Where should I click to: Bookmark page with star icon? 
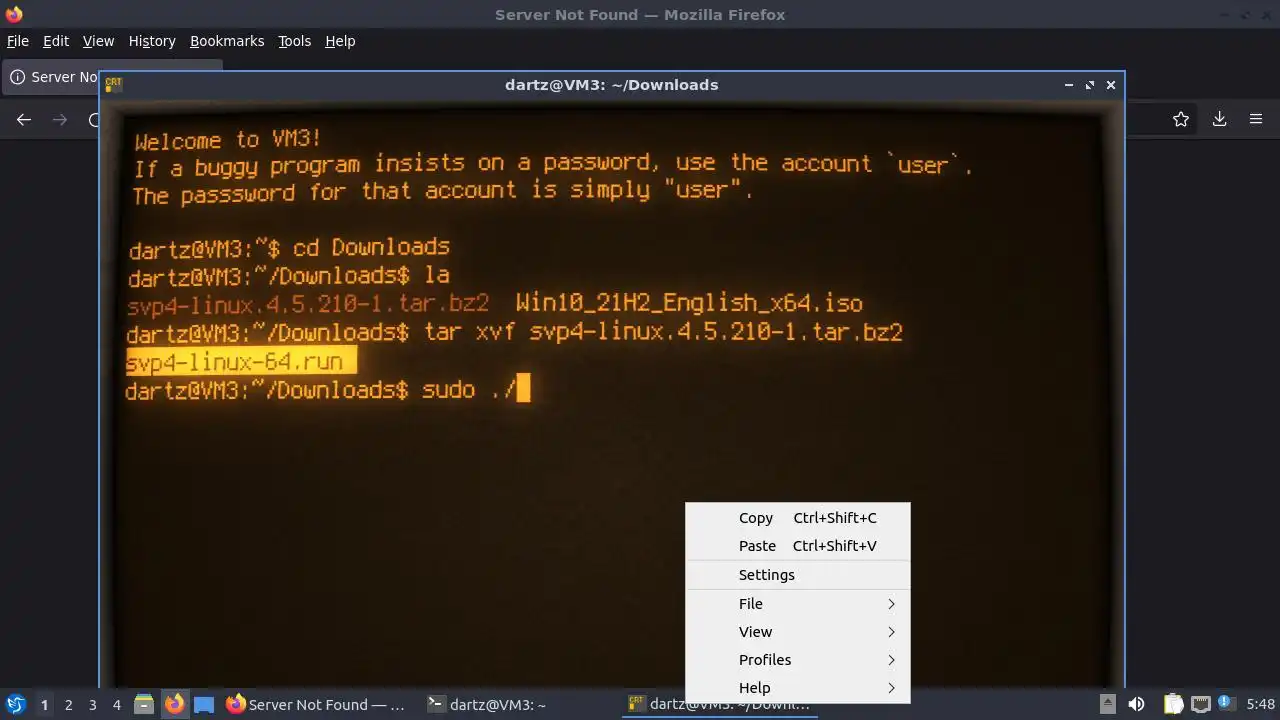[x=1181, y=119]
